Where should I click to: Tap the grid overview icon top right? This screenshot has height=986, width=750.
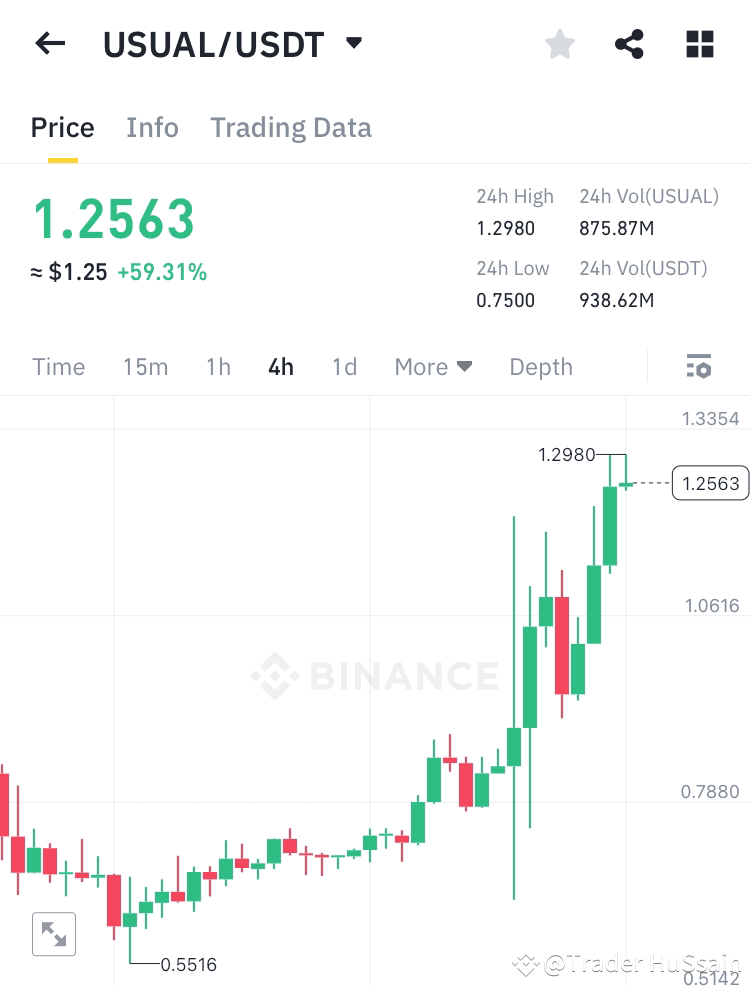click(699, 43)
